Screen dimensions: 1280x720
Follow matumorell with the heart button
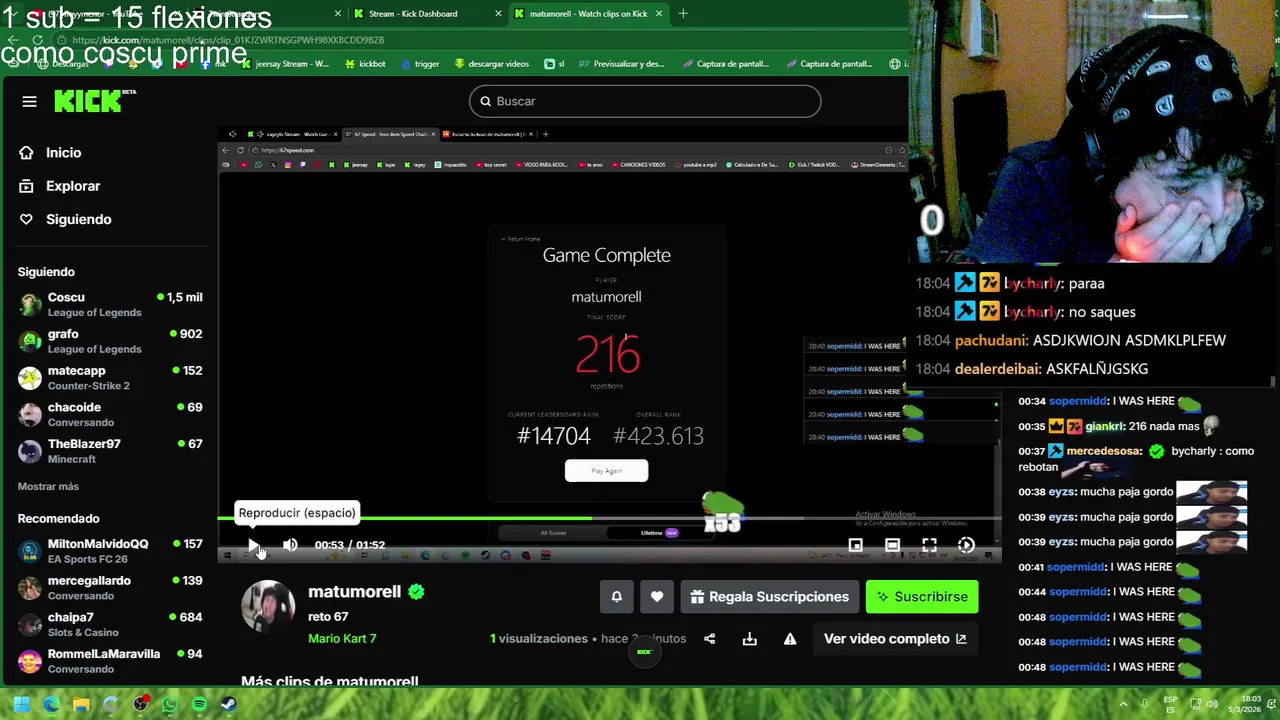pos(657,597)
